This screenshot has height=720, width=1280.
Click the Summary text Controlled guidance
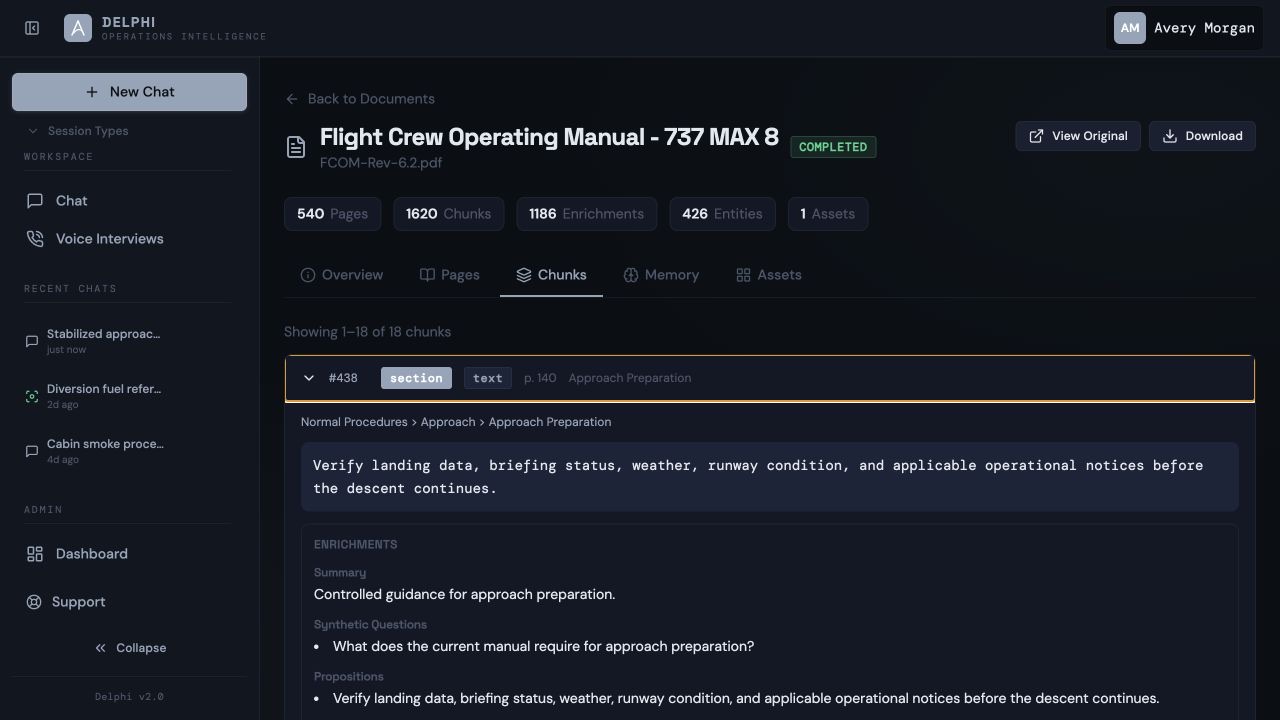(464, 594)
